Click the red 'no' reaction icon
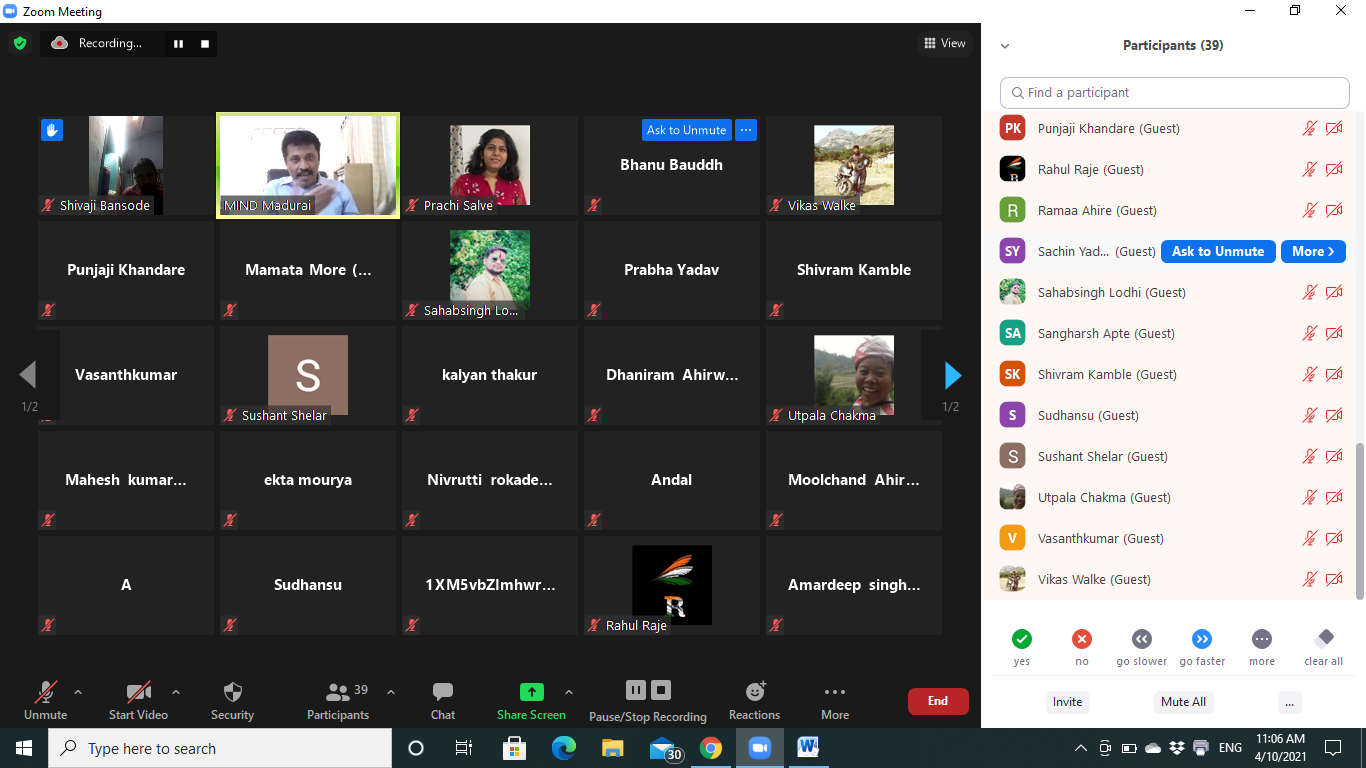This screenshot has height=768, width=1366. pos(1081,639)
